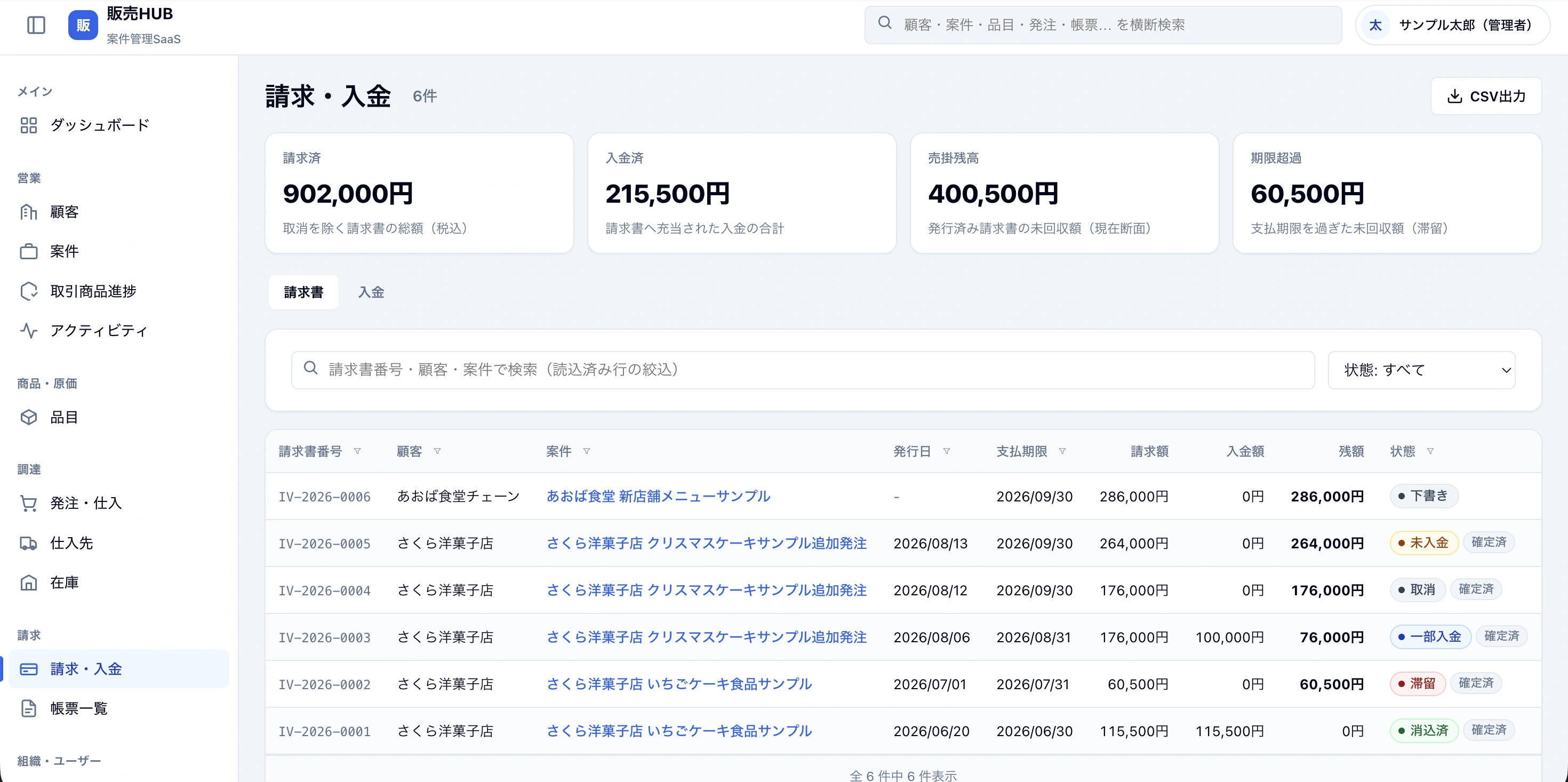Click the 在庫 warehouse icon

point(29,583)
